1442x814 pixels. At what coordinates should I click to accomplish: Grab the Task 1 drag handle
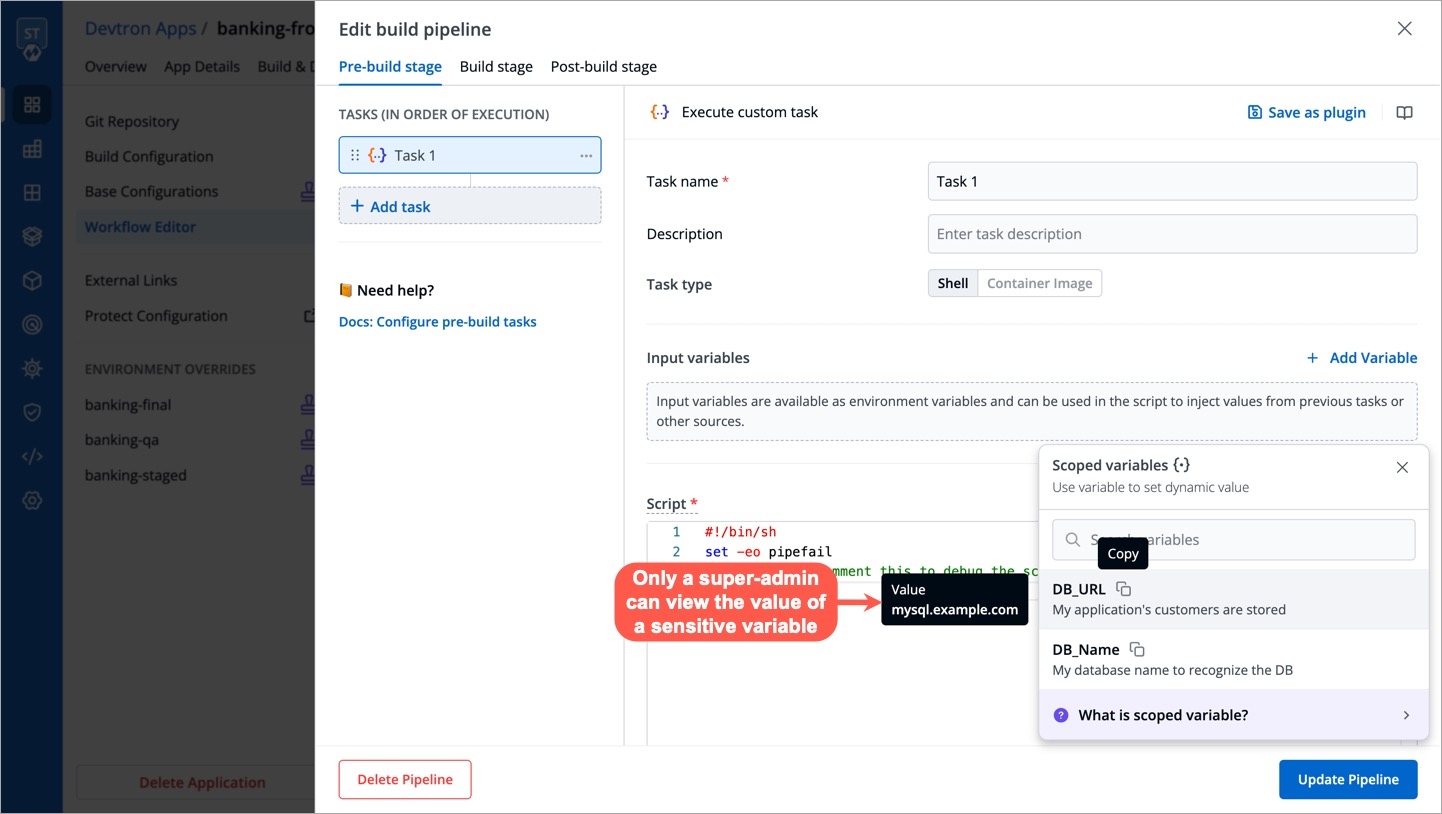click(x=354, y=155)
